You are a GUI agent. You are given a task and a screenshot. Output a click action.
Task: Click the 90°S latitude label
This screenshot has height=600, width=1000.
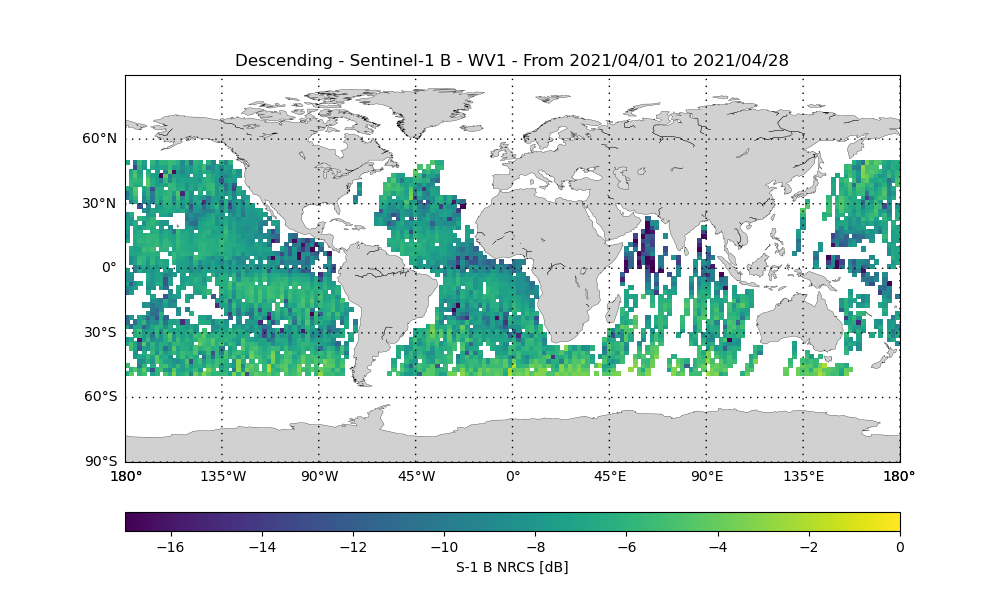pos(101,461)
